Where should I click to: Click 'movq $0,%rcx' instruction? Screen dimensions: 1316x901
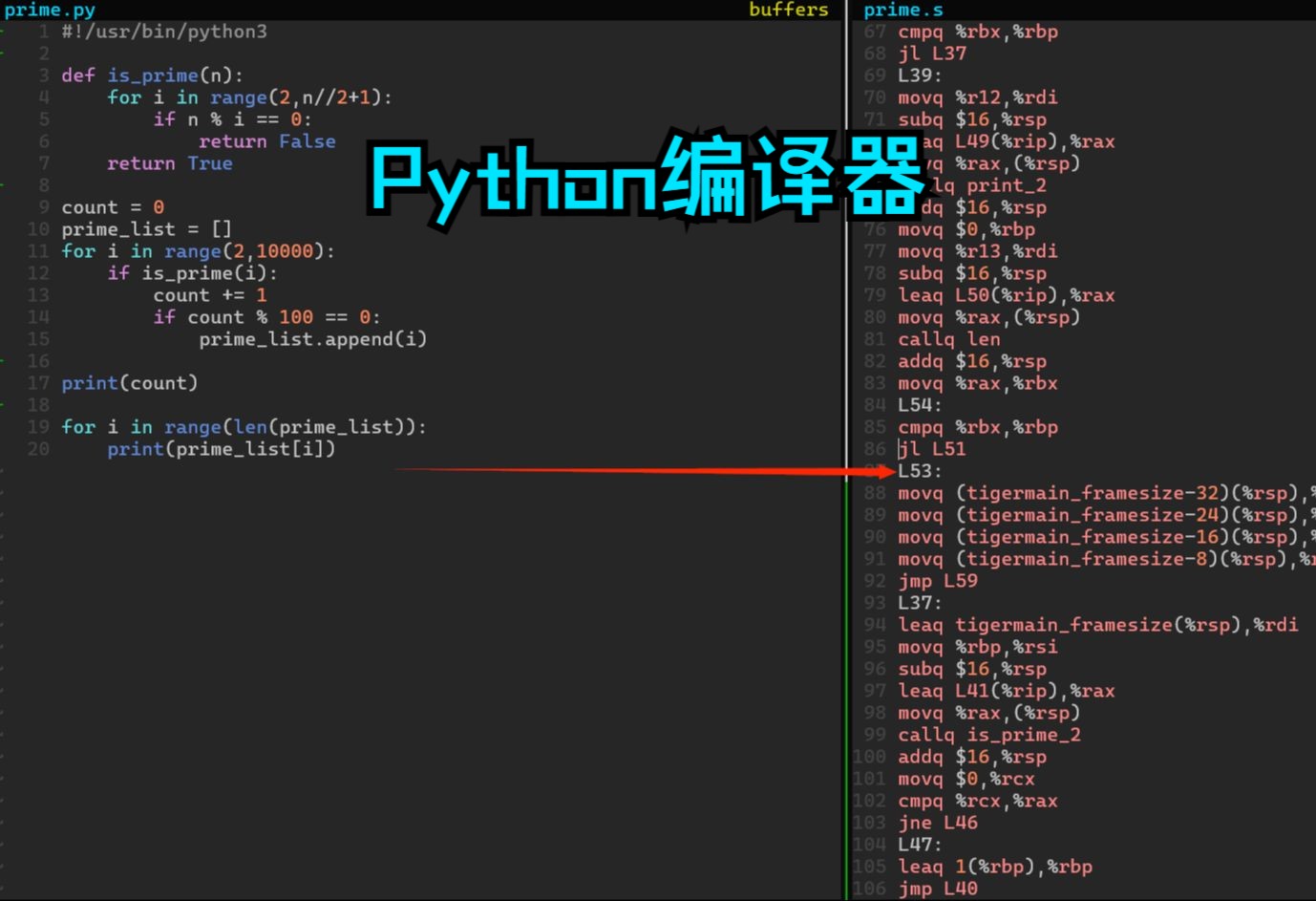[x=966, y=779]
